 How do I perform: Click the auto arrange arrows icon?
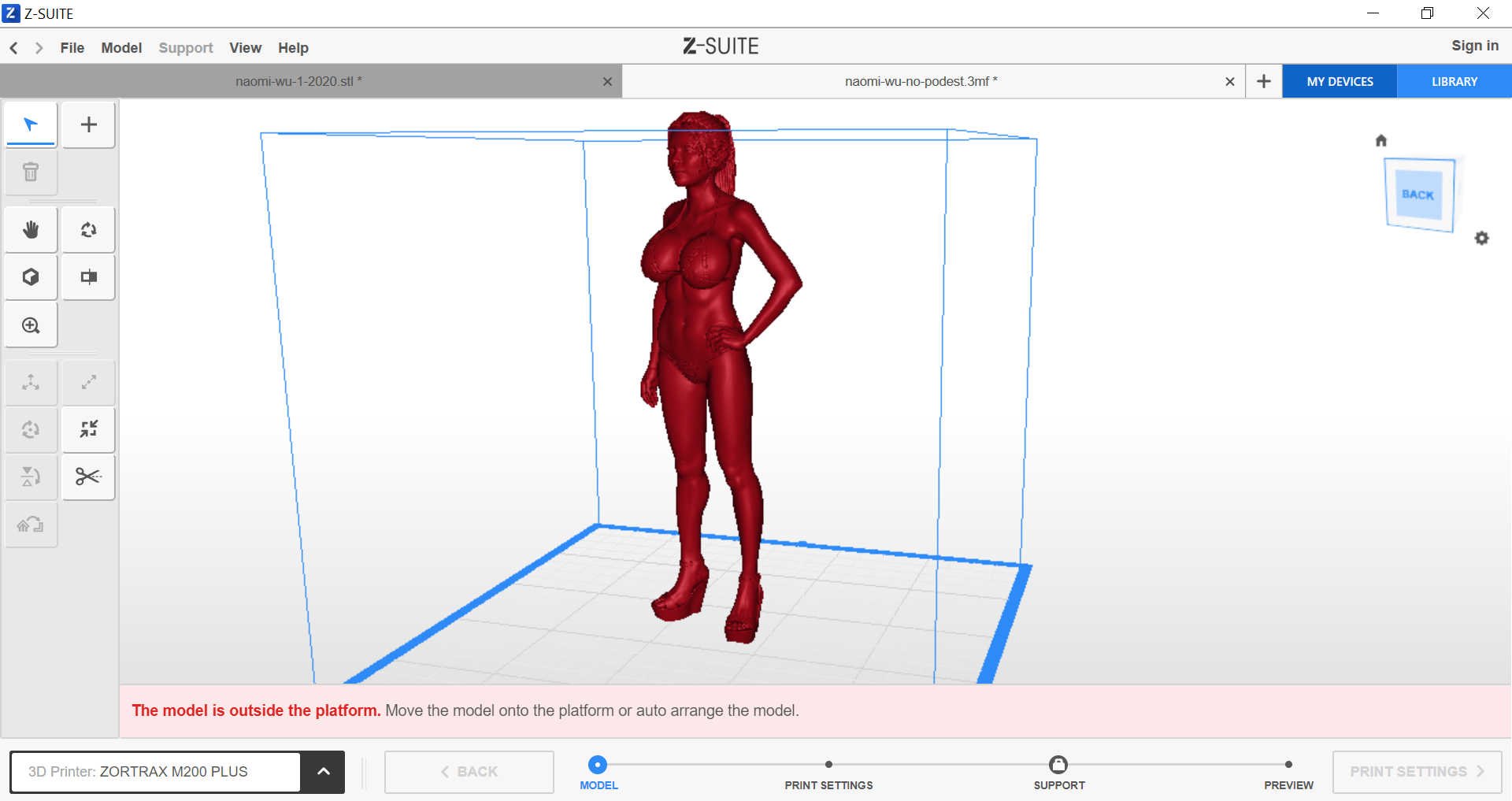tap(89, 429)
